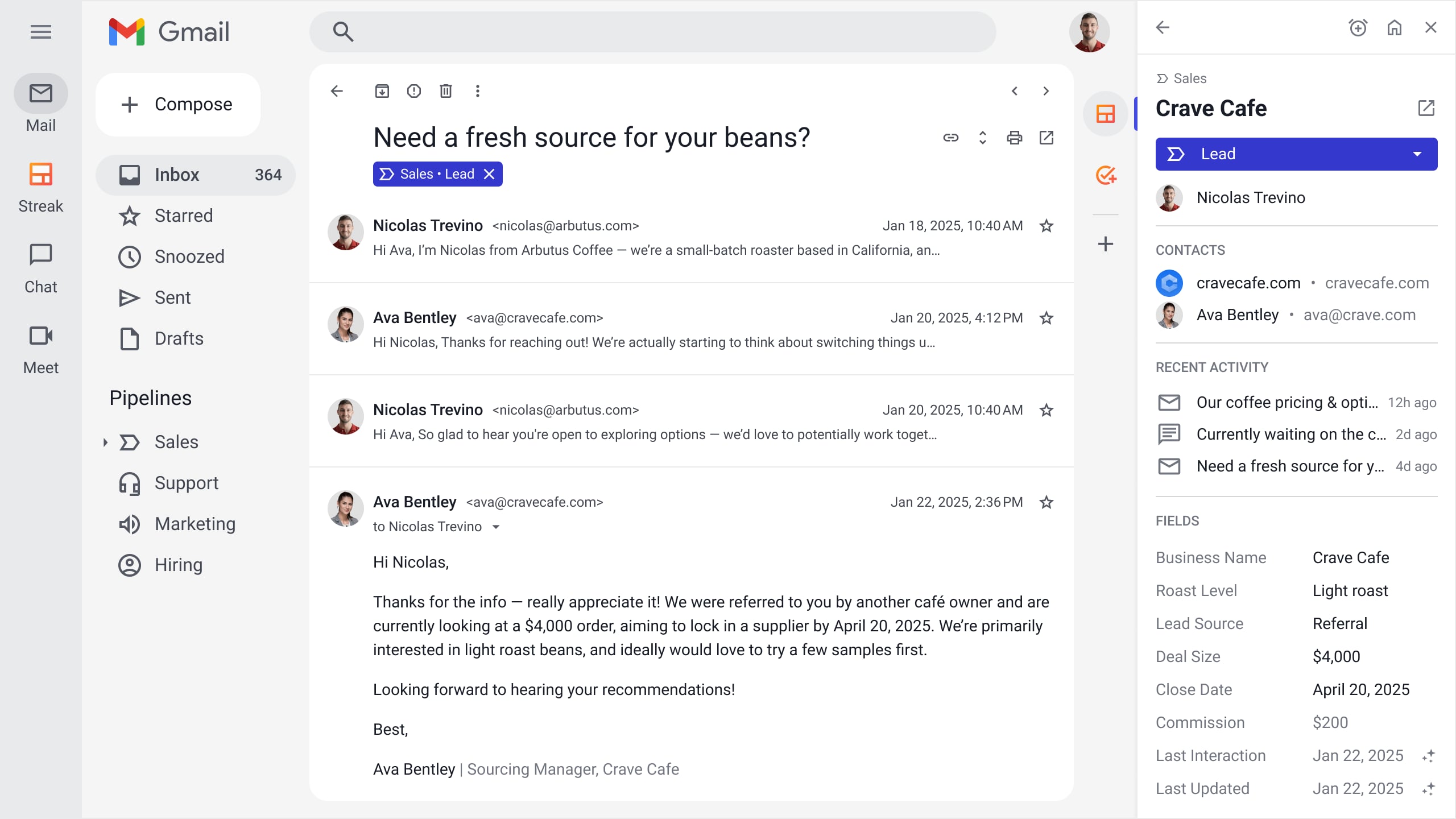Click the snooze reminder clock icon in the Streak panel
This screenshot has height=819, width=1456.
pos(1358,27)
